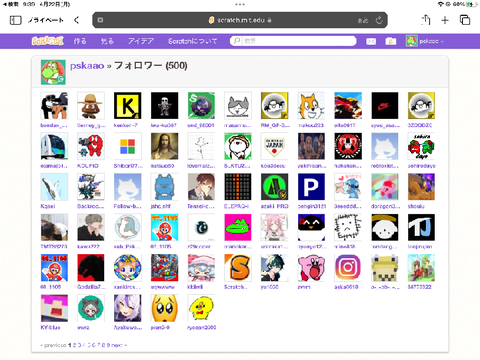The width and height of the screenshot is (480, 360).
Task: Open the username under the TJ avatar
Action: pyautogui.click(x=420, y=247)
